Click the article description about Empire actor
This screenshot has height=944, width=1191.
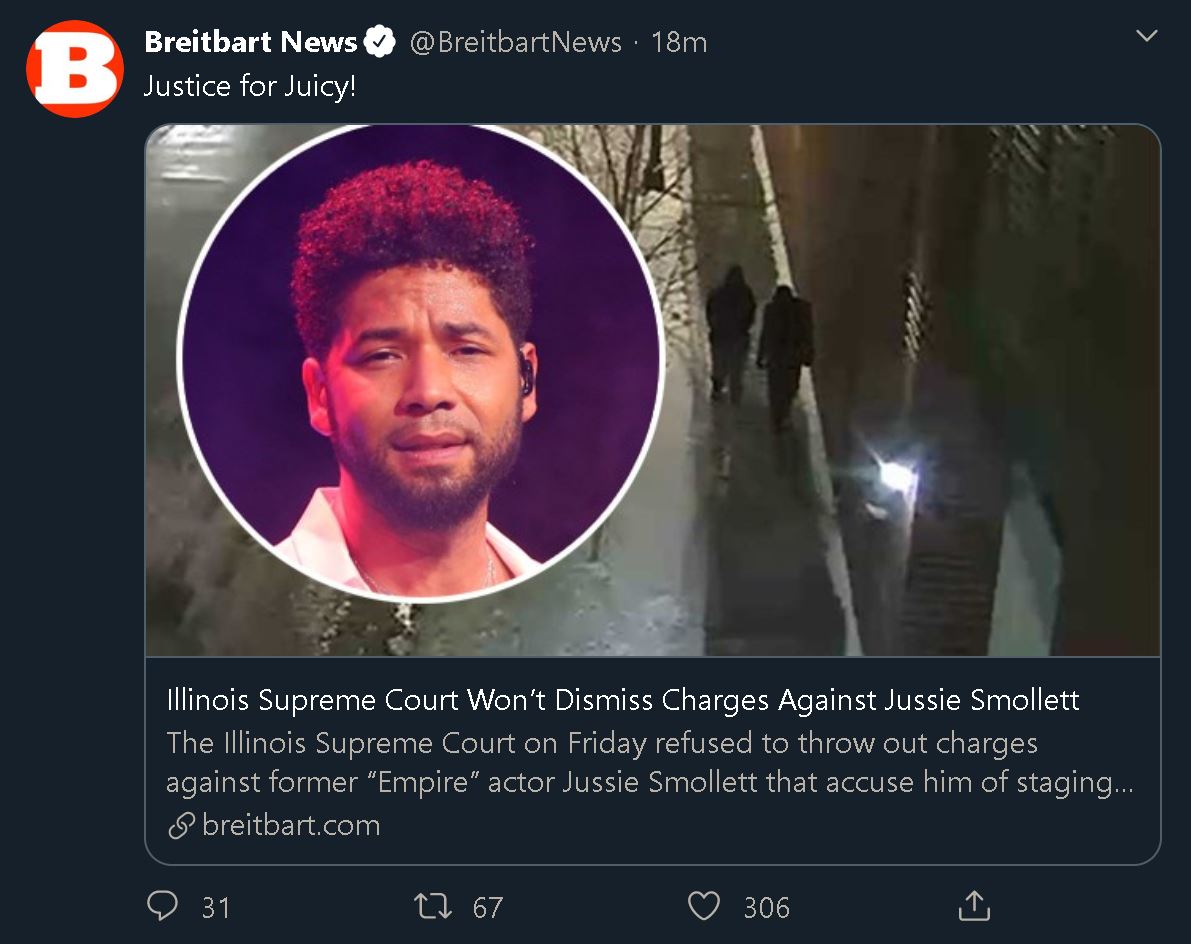(x=649, y=762)
